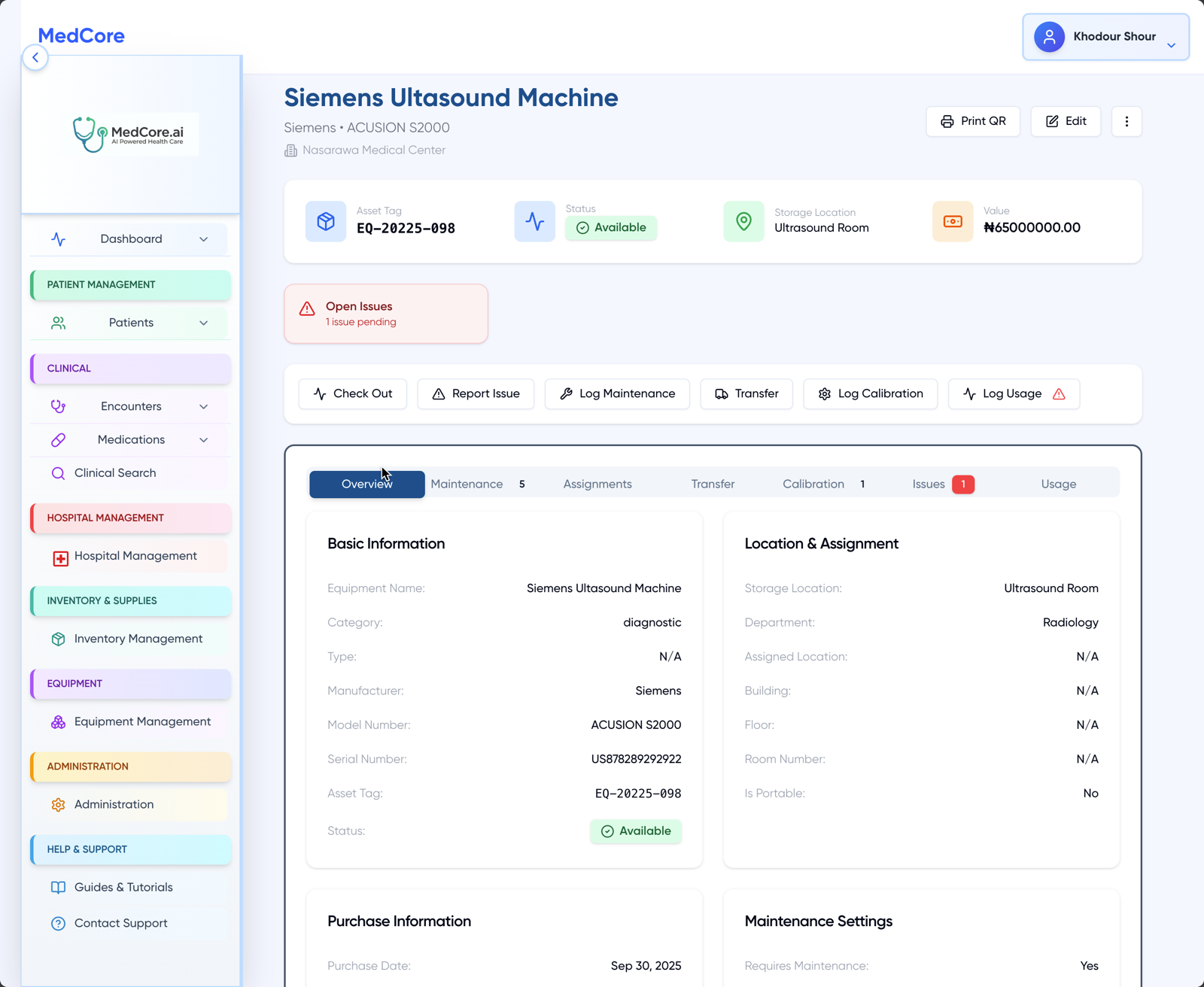The width and height of the screenshot is (1204, 987).
Task: Click the value money icon
Action: tap(953, 221)
